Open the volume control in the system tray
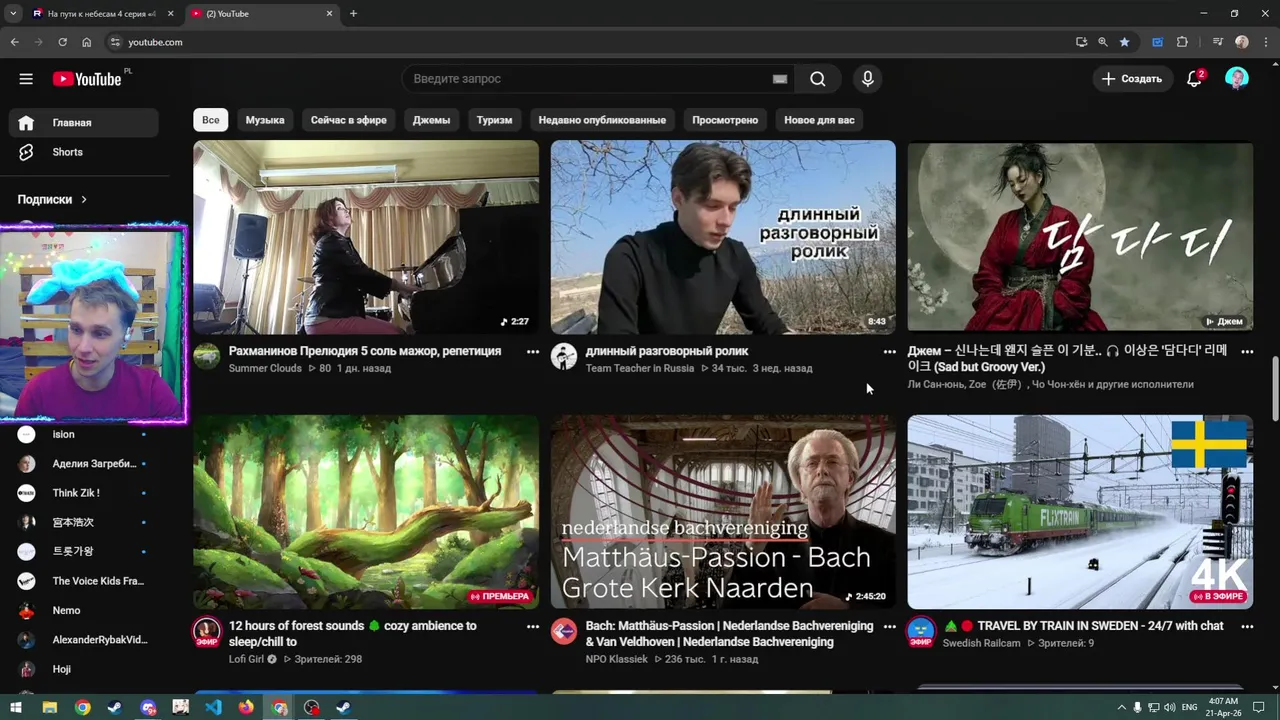Image resolution: width=1280 pixels, height=720 pixels. (1169, 708)
